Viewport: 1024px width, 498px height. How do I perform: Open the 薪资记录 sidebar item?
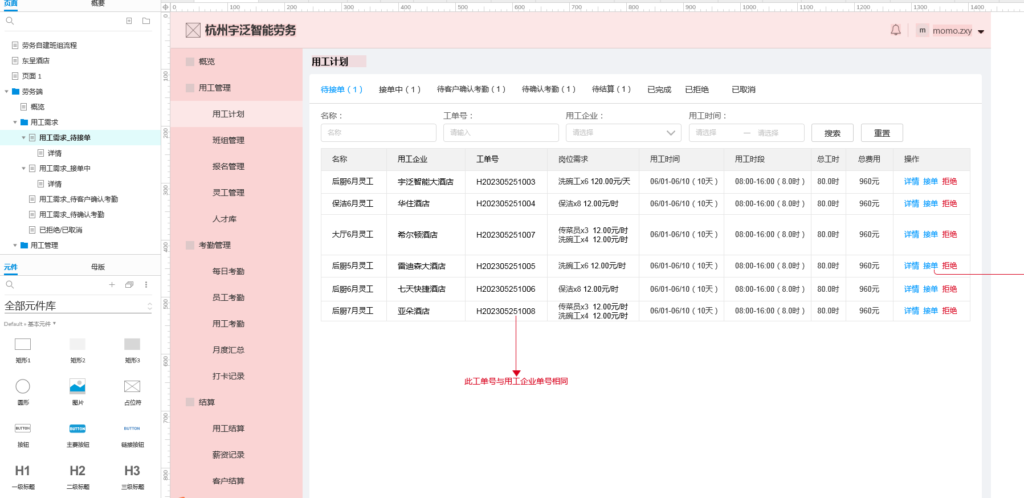point(228,455)
